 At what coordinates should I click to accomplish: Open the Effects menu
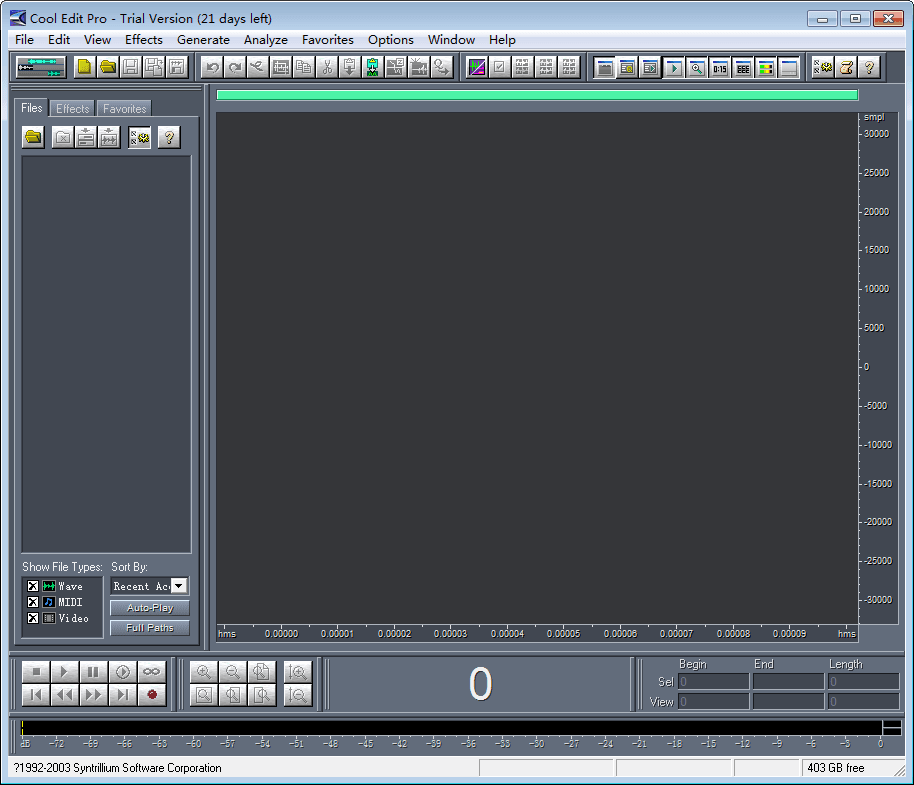tap(143, 40)
